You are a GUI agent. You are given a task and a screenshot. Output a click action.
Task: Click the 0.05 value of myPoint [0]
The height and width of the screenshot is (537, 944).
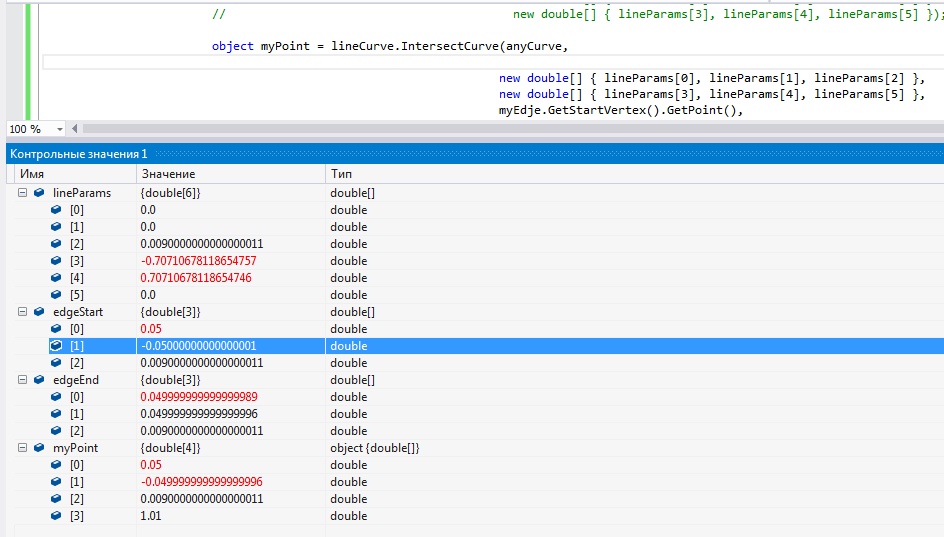151,465
